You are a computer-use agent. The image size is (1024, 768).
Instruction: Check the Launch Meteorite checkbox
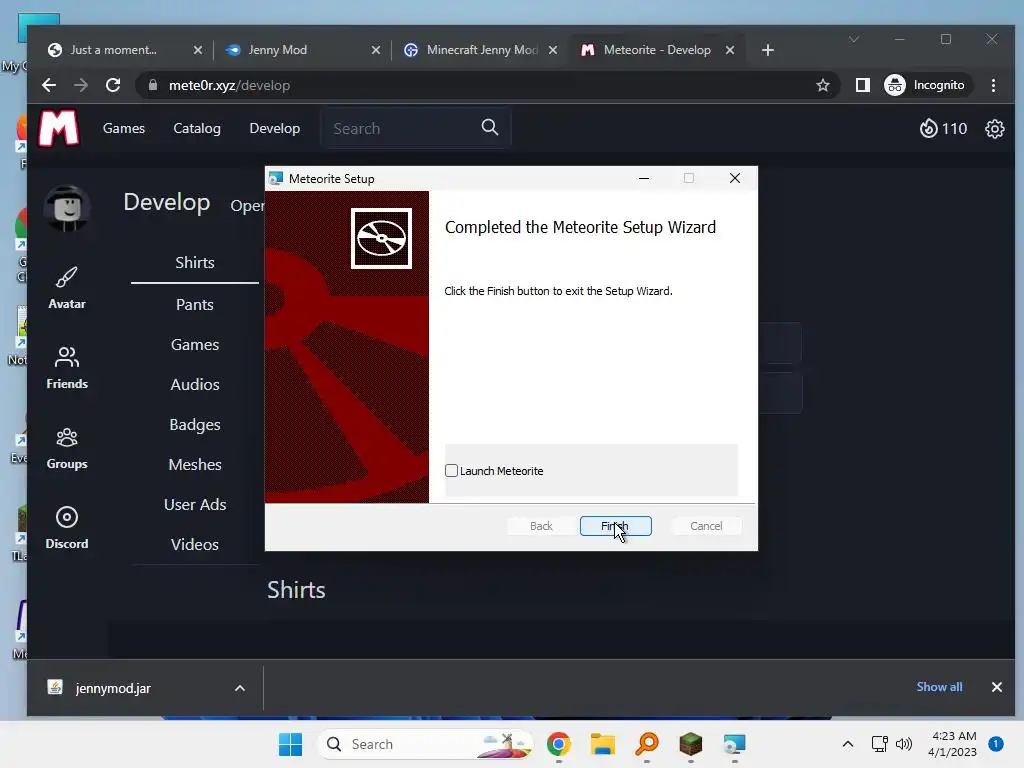[x=451, y=471]
